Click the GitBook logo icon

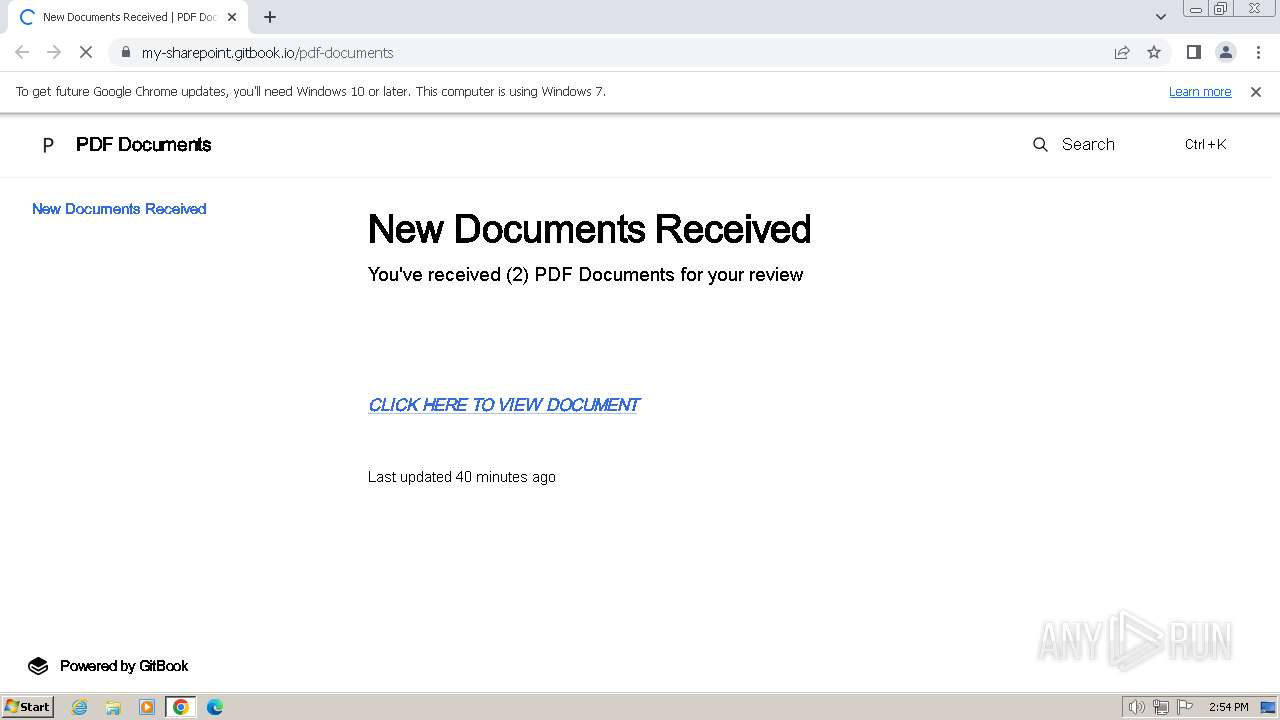(38, 666)
